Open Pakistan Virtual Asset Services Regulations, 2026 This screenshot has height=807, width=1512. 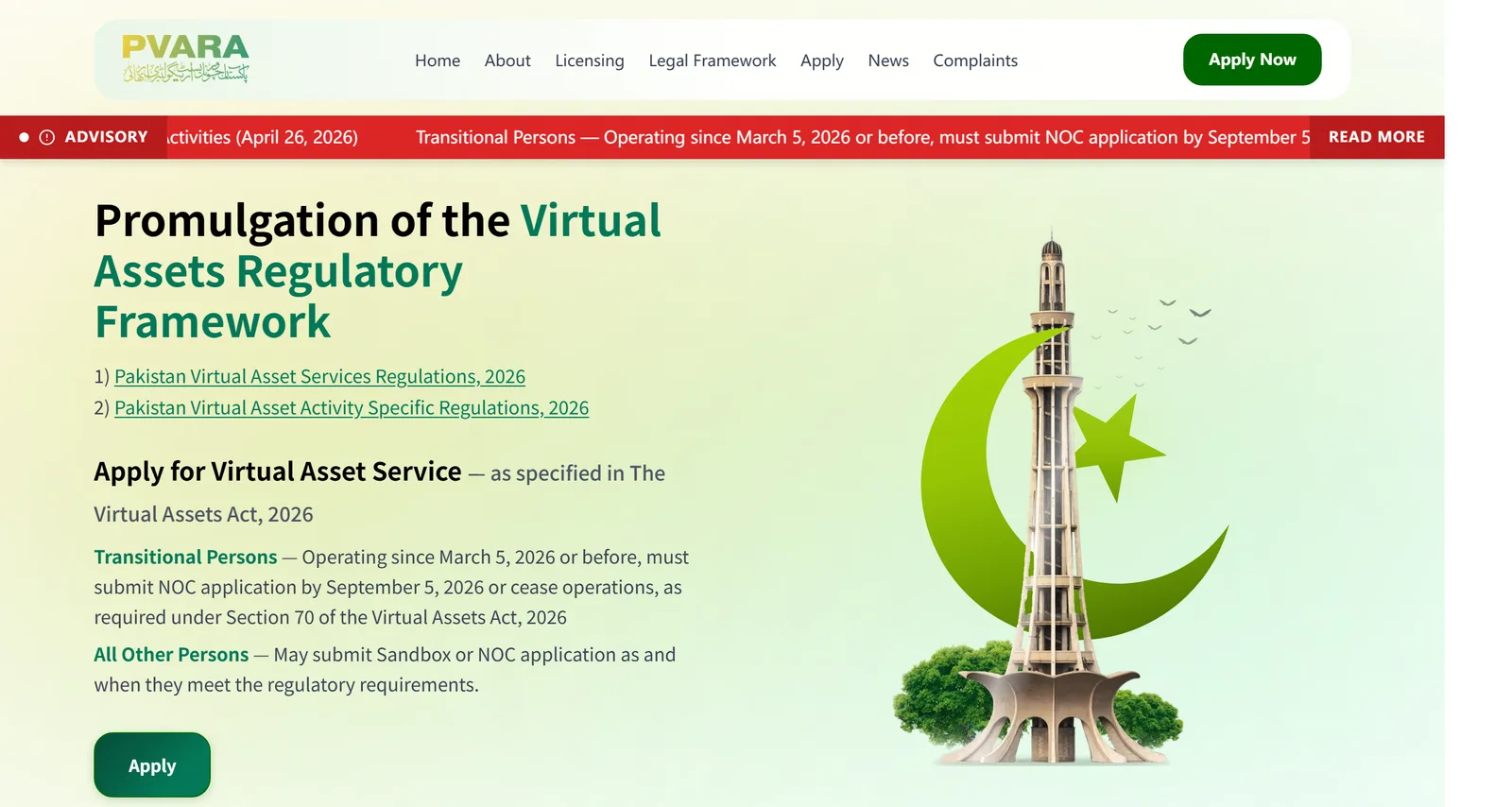[x=319, y=376]
